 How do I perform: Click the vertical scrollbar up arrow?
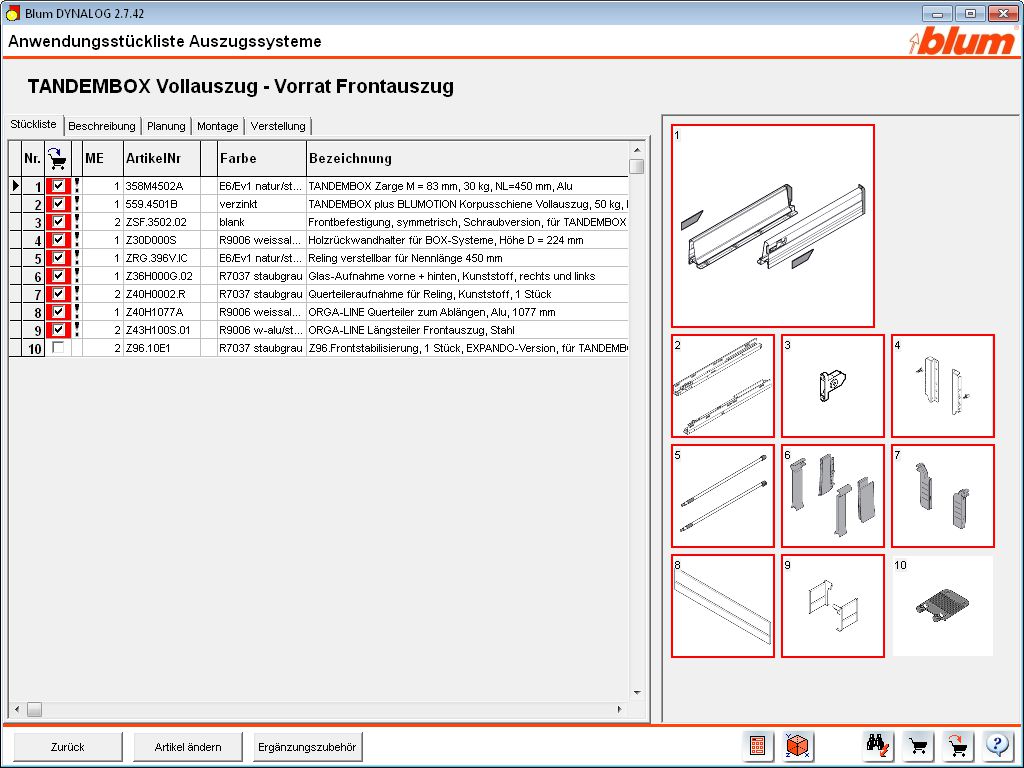pyautogui.click(x=637, y=150)
